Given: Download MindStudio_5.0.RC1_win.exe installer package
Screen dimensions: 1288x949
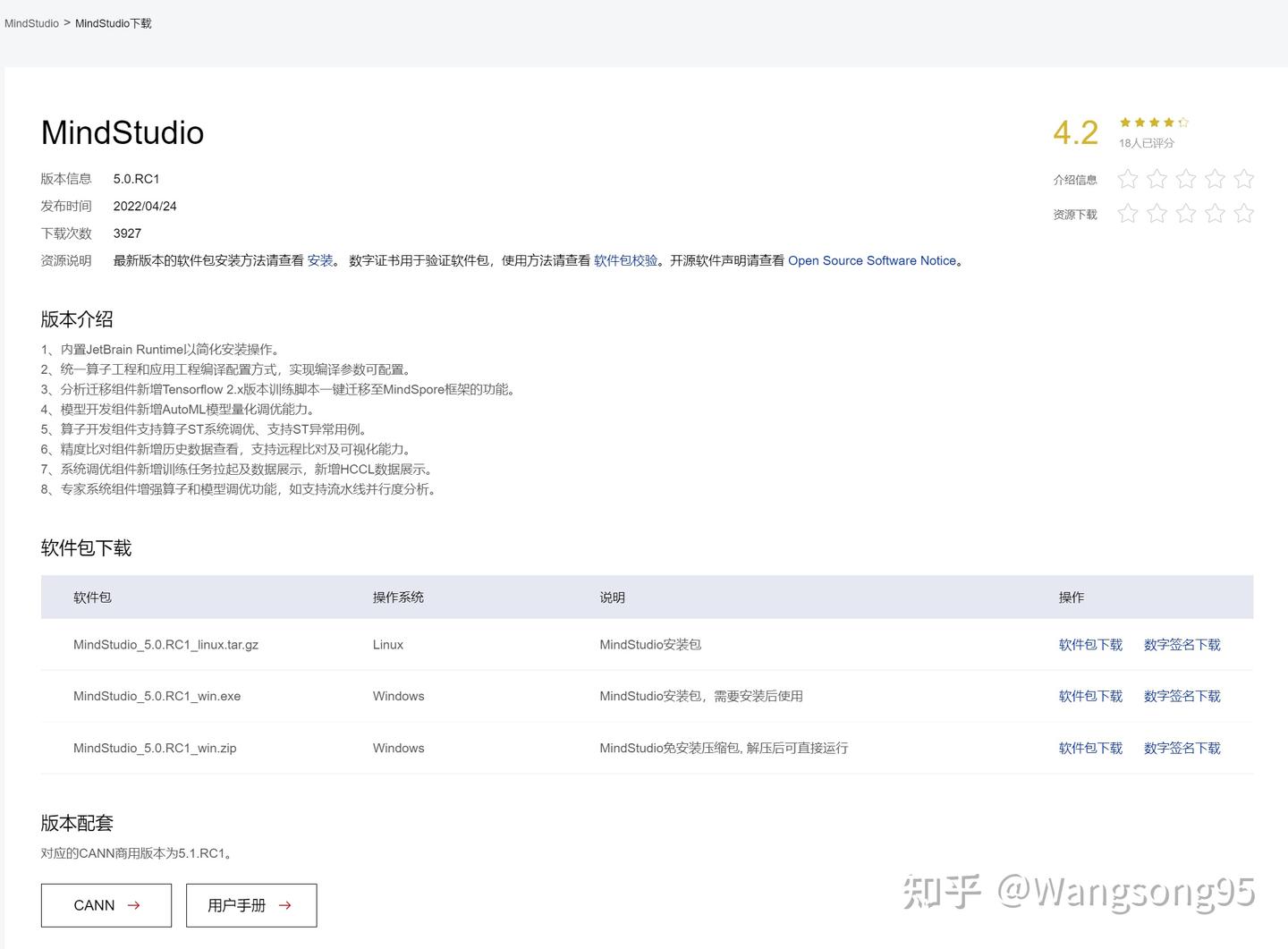Looking at the screenshot, I should pos(1090,696).
